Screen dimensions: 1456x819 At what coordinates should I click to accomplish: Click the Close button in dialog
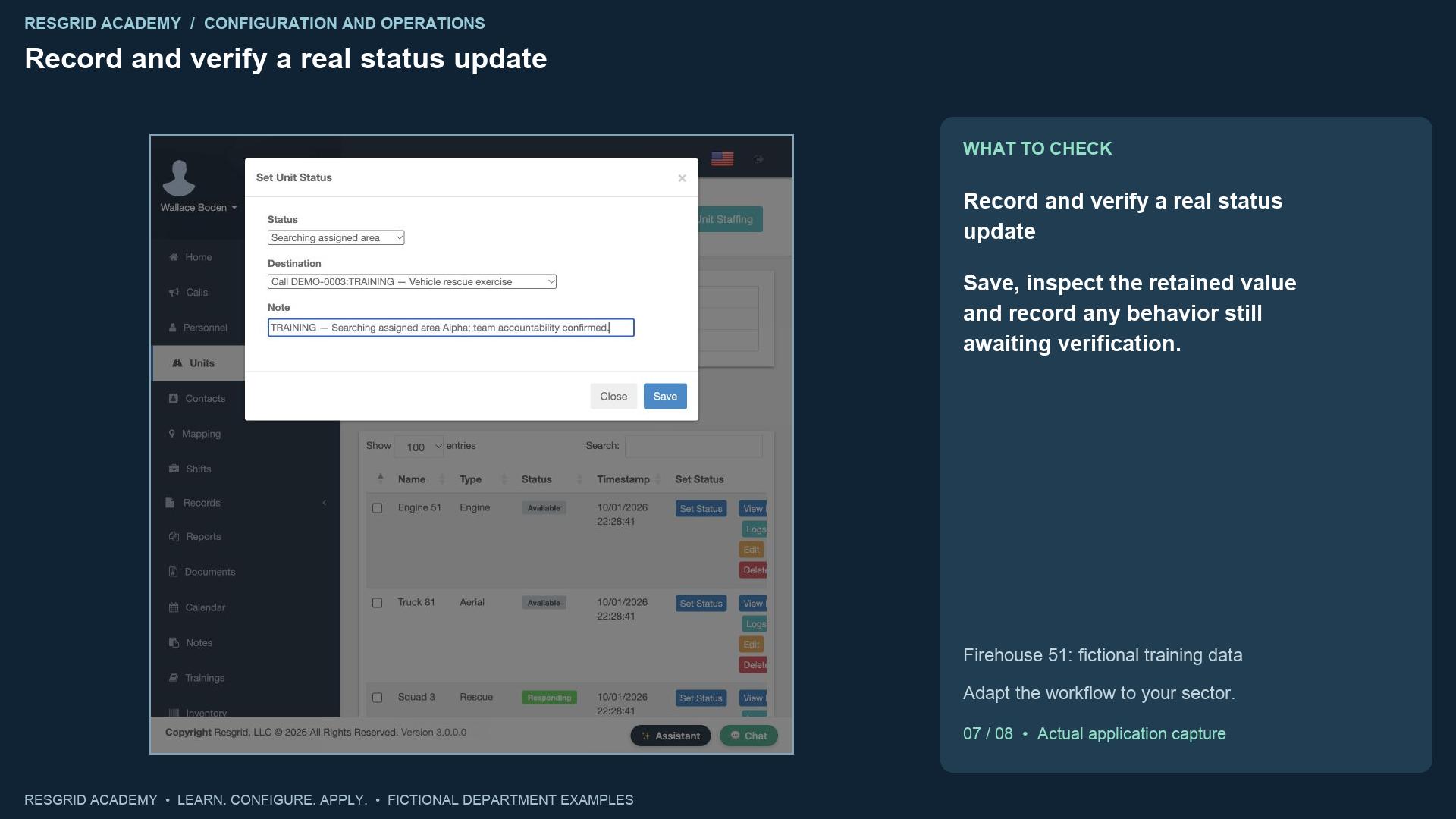pyautogui.click(x=613, y=397)
